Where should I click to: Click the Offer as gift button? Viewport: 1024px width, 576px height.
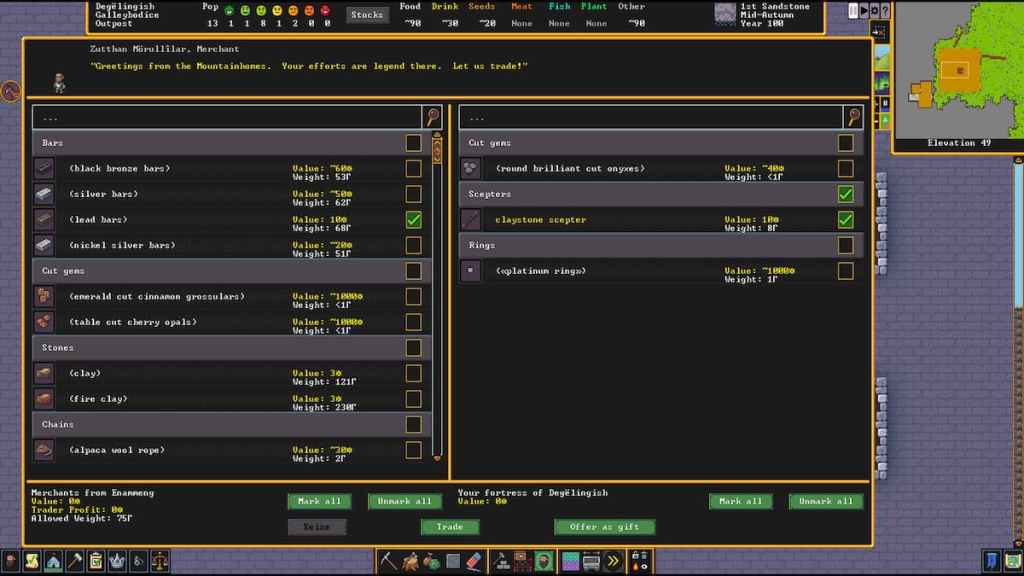605,526
